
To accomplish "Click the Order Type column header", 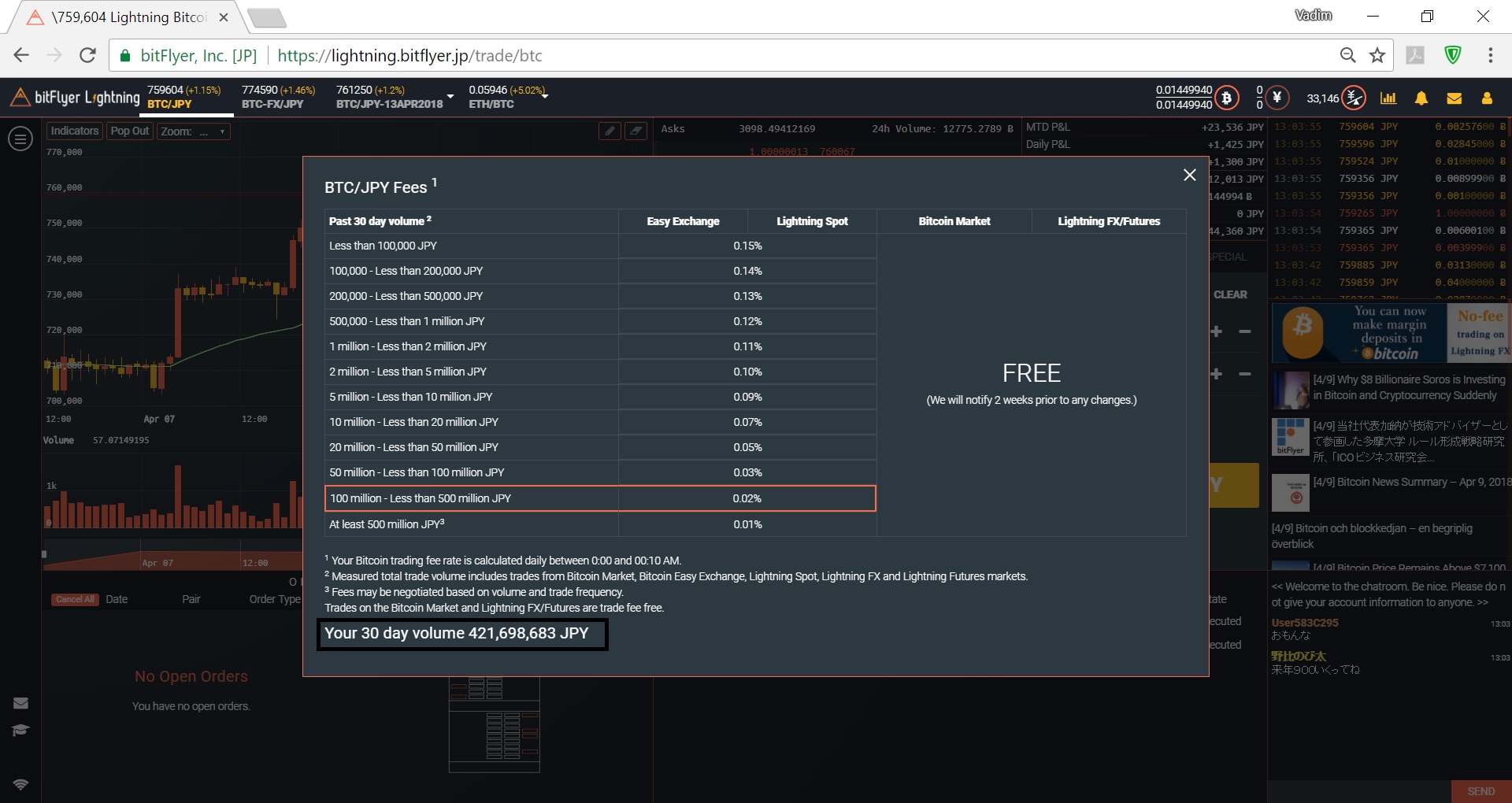I will pyautogui.click(x=275, y=599).
